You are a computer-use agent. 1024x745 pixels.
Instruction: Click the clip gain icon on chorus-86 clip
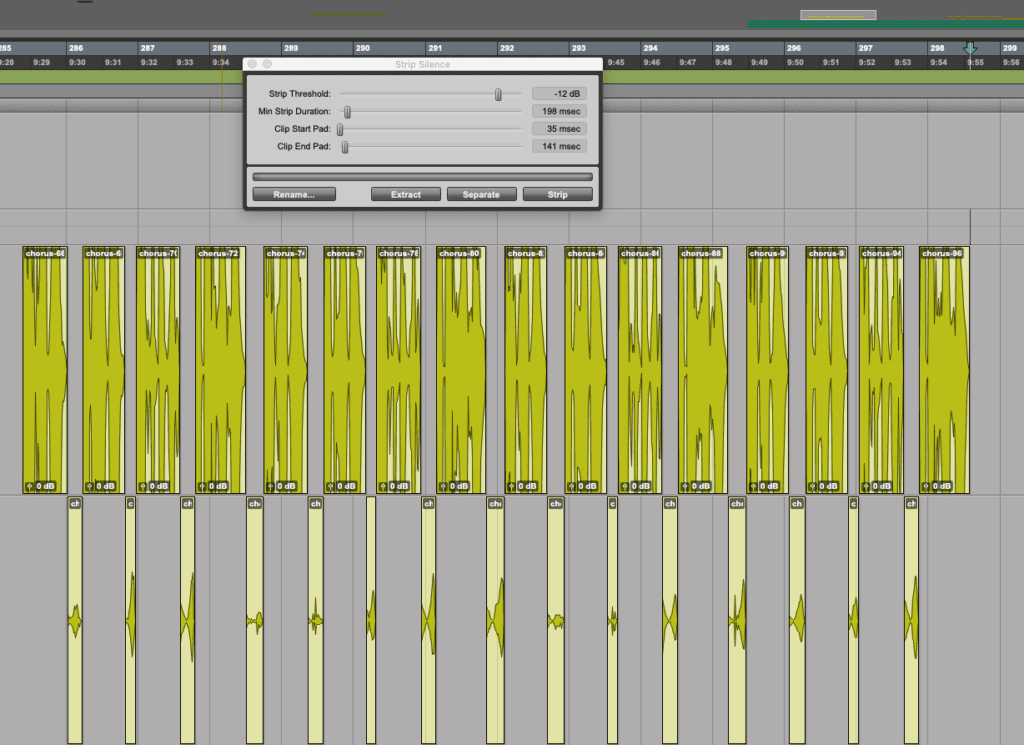pyautogui.click(x=625, y=486)
